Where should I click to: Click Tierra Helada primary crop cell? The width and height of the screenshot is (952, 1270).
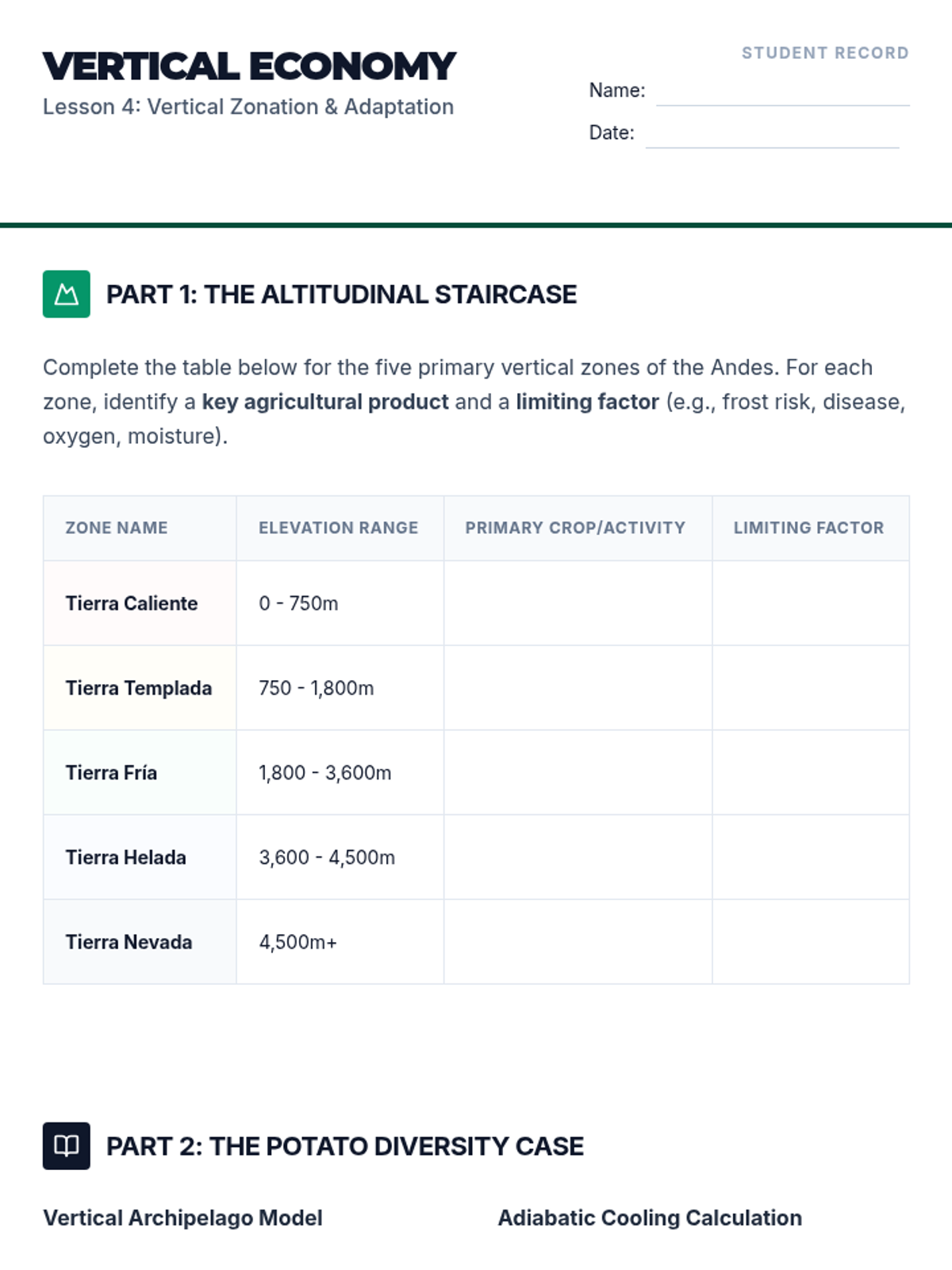point(578,857)
